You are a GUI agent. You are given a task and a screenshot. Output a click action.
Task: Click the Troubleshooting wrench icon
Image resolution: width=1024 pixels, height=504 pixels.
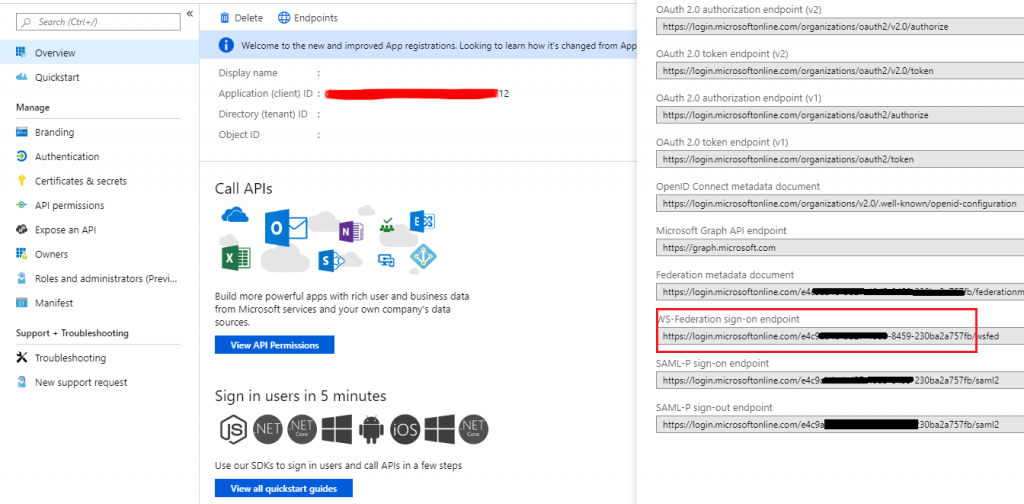(21, 358)
